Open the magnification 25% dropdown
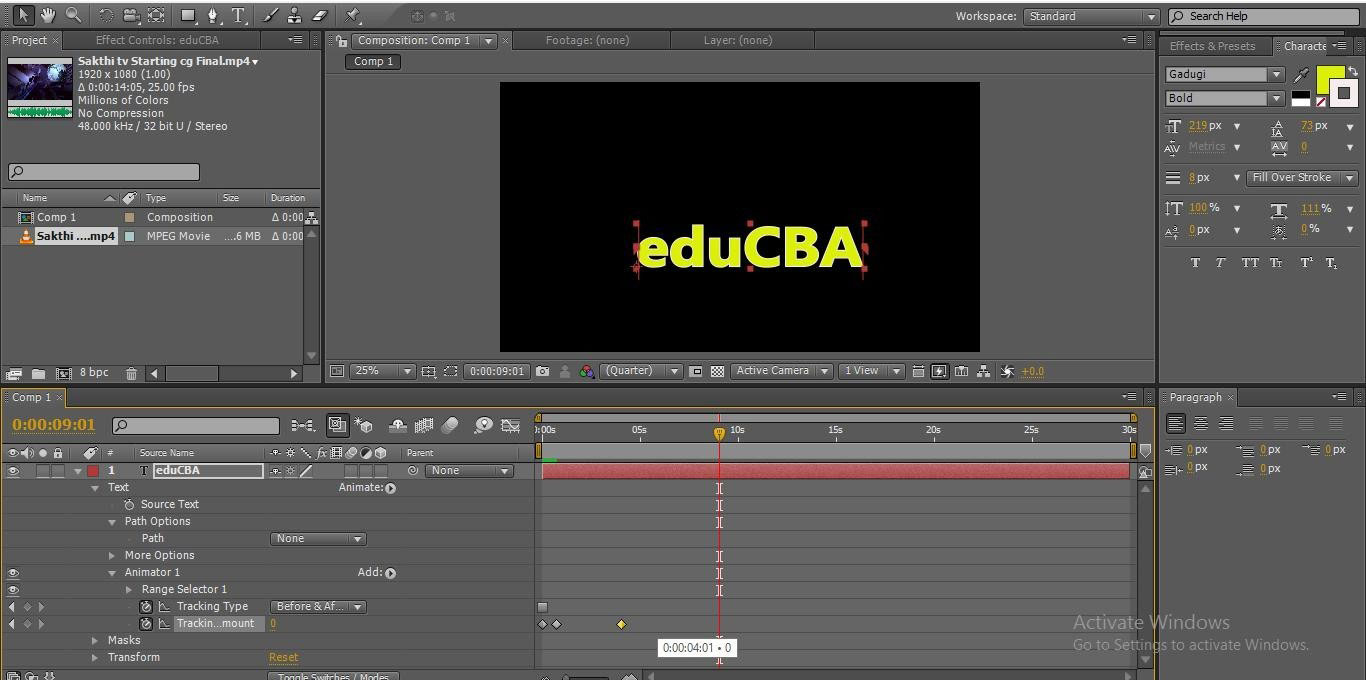Screen dimensions: 1366x680 click(x=382, y=371)
